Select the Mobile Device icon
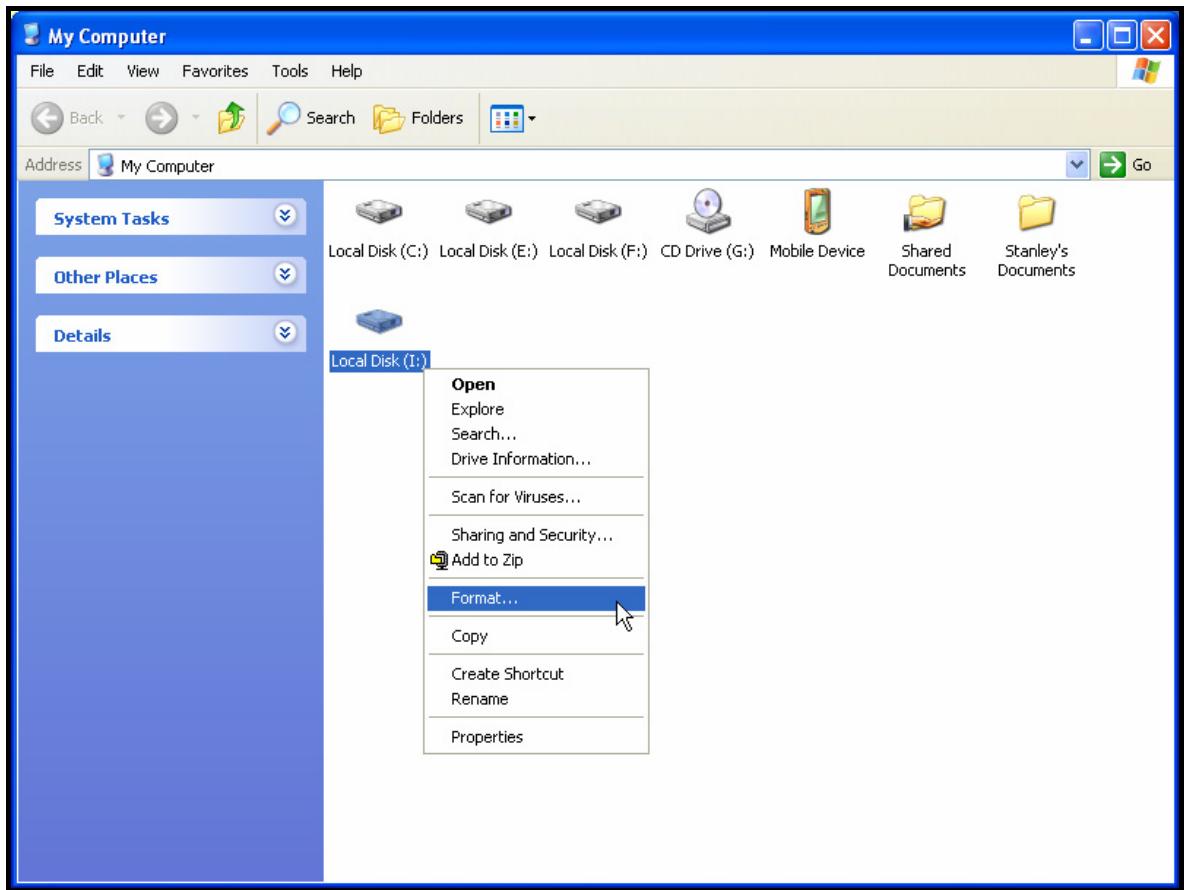Viewport: 1185px width, 890px height. click(817, 211)
